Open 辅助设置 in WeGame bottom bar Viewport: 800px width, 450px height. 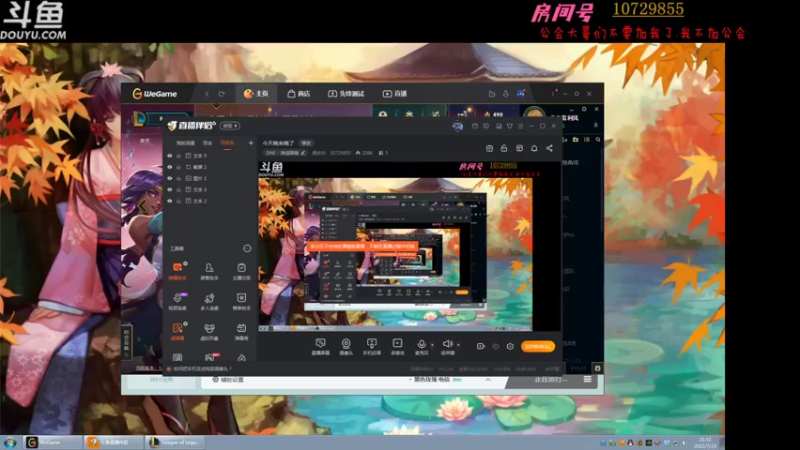point(228,380)
